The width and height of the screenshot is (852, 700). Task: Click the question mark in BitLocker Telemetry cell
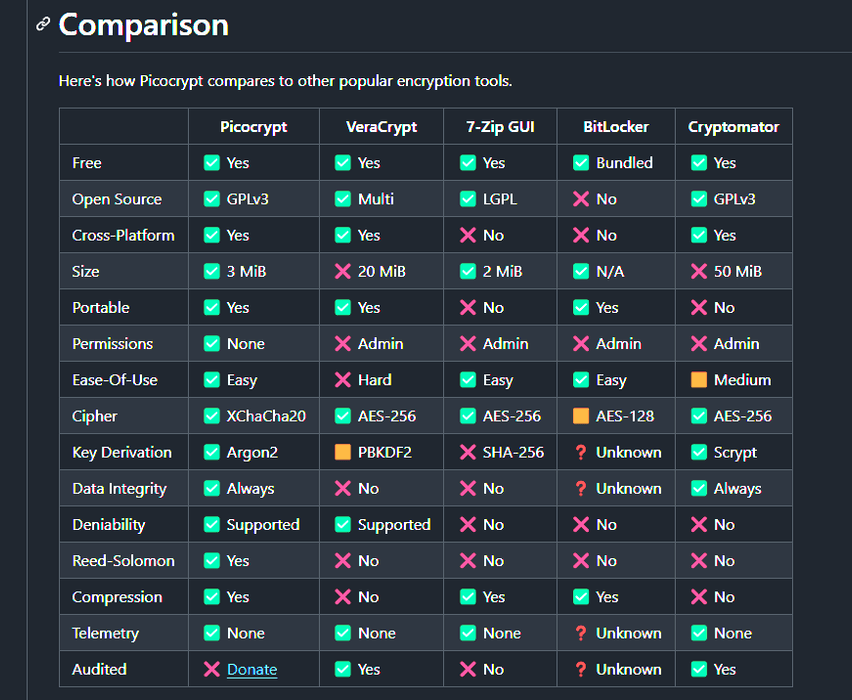coord(581,633)
